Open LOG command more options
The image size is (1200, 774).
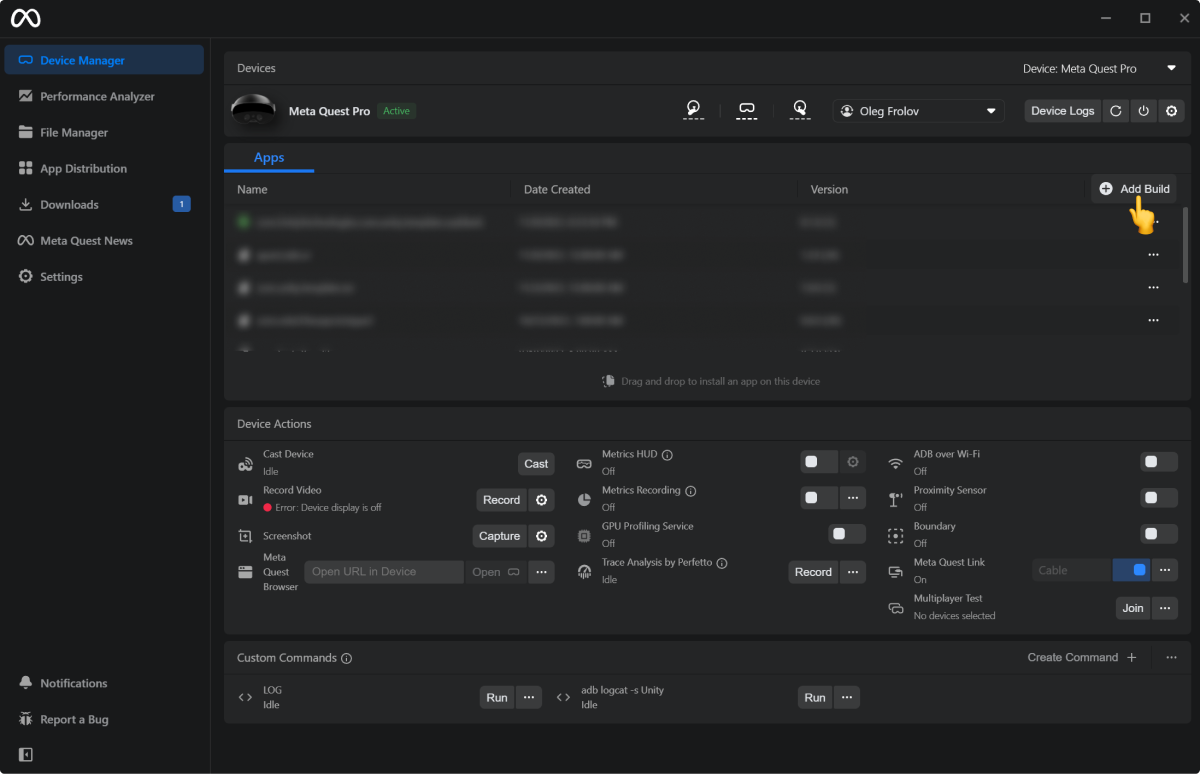pyautogui.click(x=529, y=697)
